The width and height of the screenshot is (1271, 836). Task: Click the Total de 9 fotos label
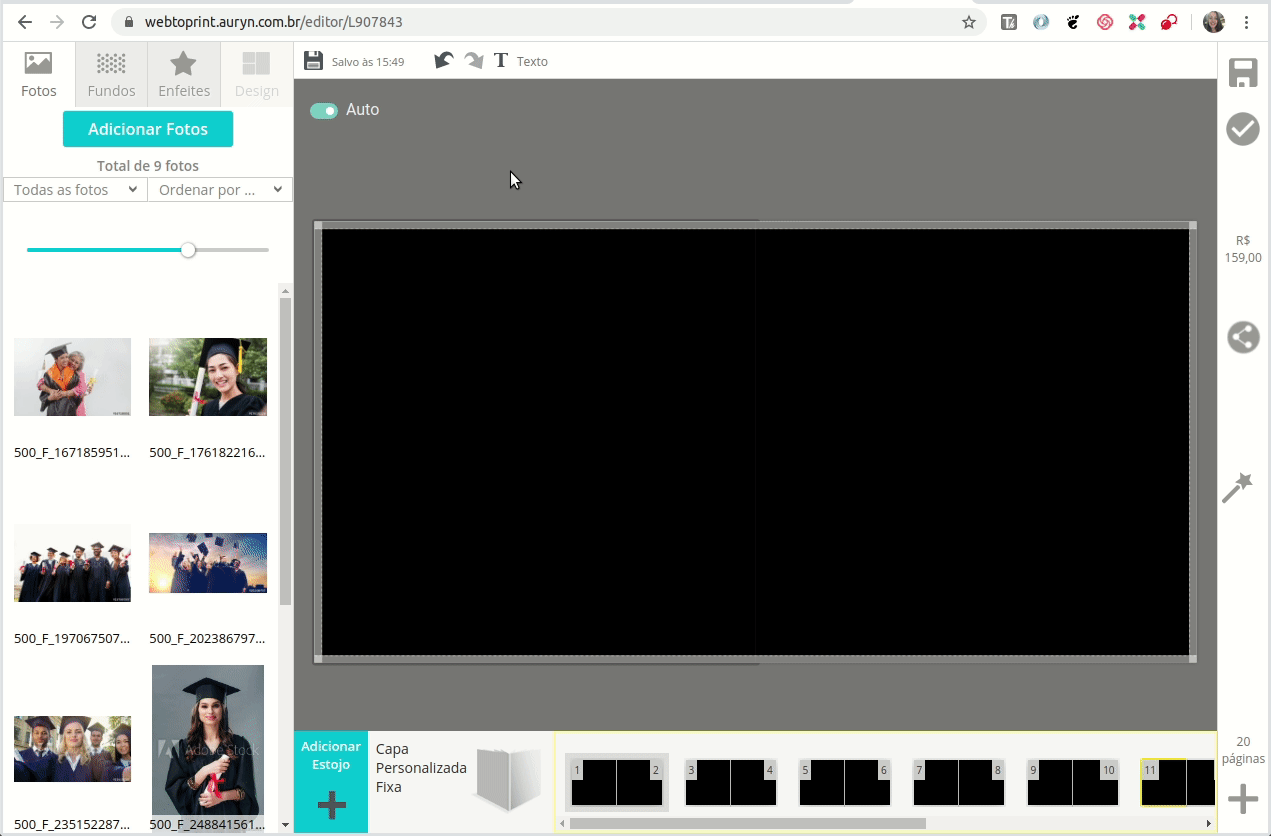click(x=148, y=166)
